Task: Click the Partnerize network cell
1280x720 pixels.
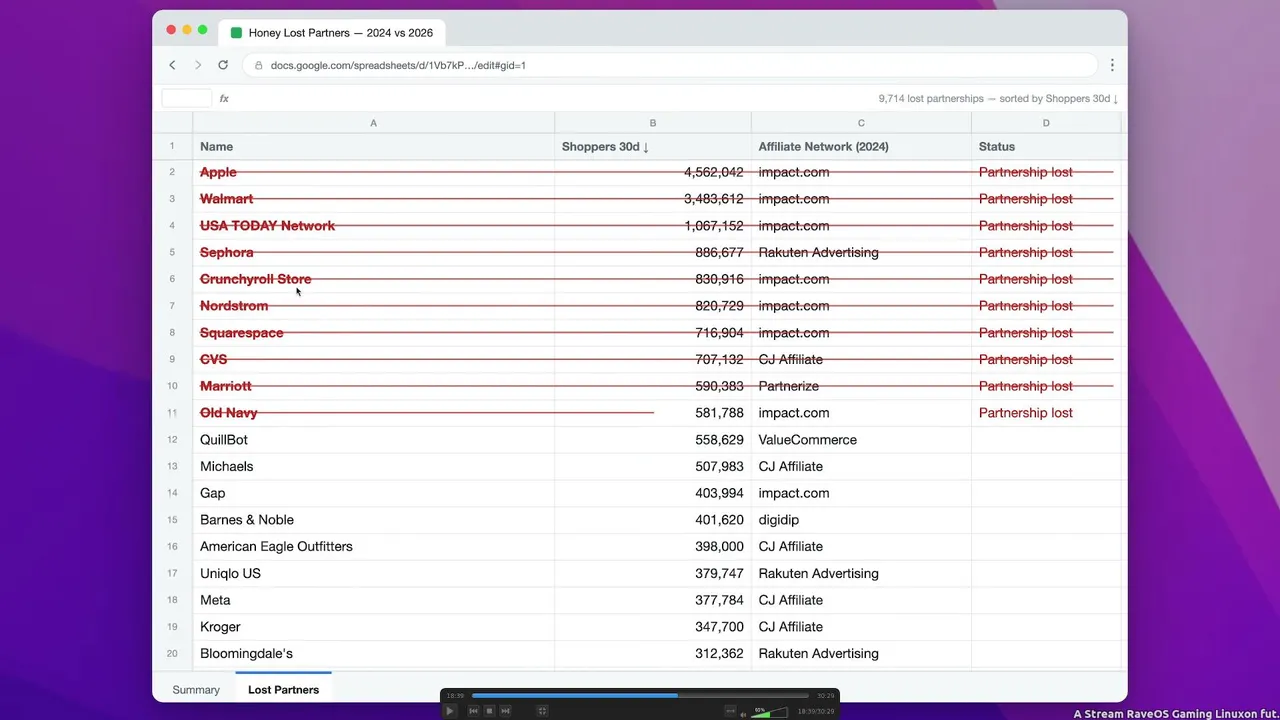Action: pyautogui.click(x=861, y=386)
